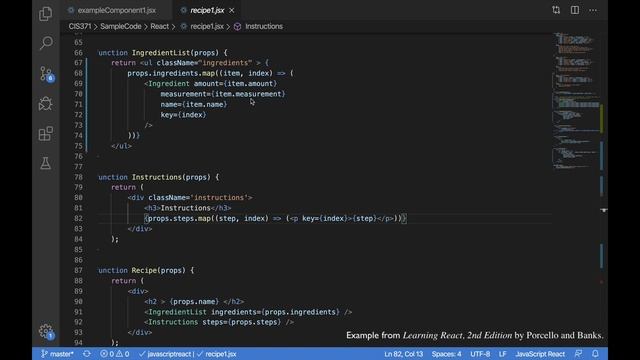The image size is (640, 360).
Task: Change the Spaces: 4 indentation setting
Action: (x=447, y=354)
